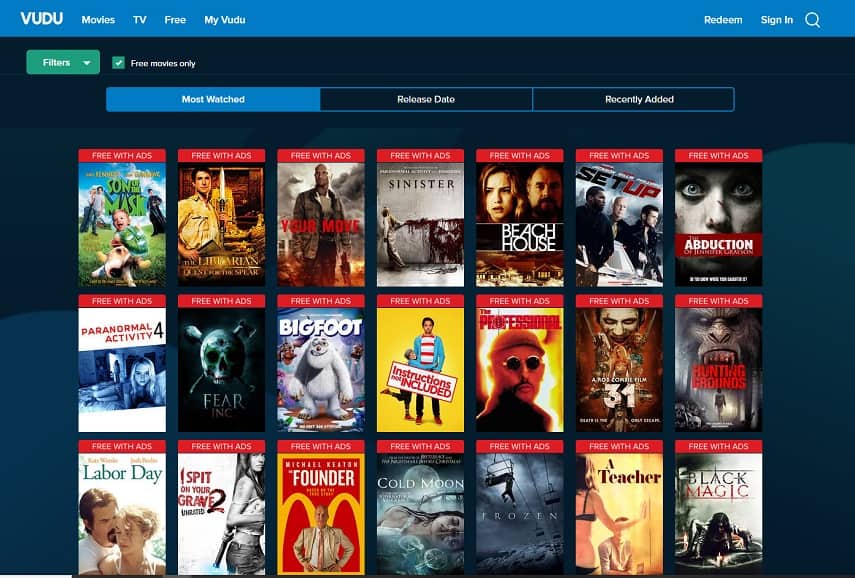Open the Paranormal Activity 4 poster
The width and height of the screenshot is (855, 578).
[122, 370]
